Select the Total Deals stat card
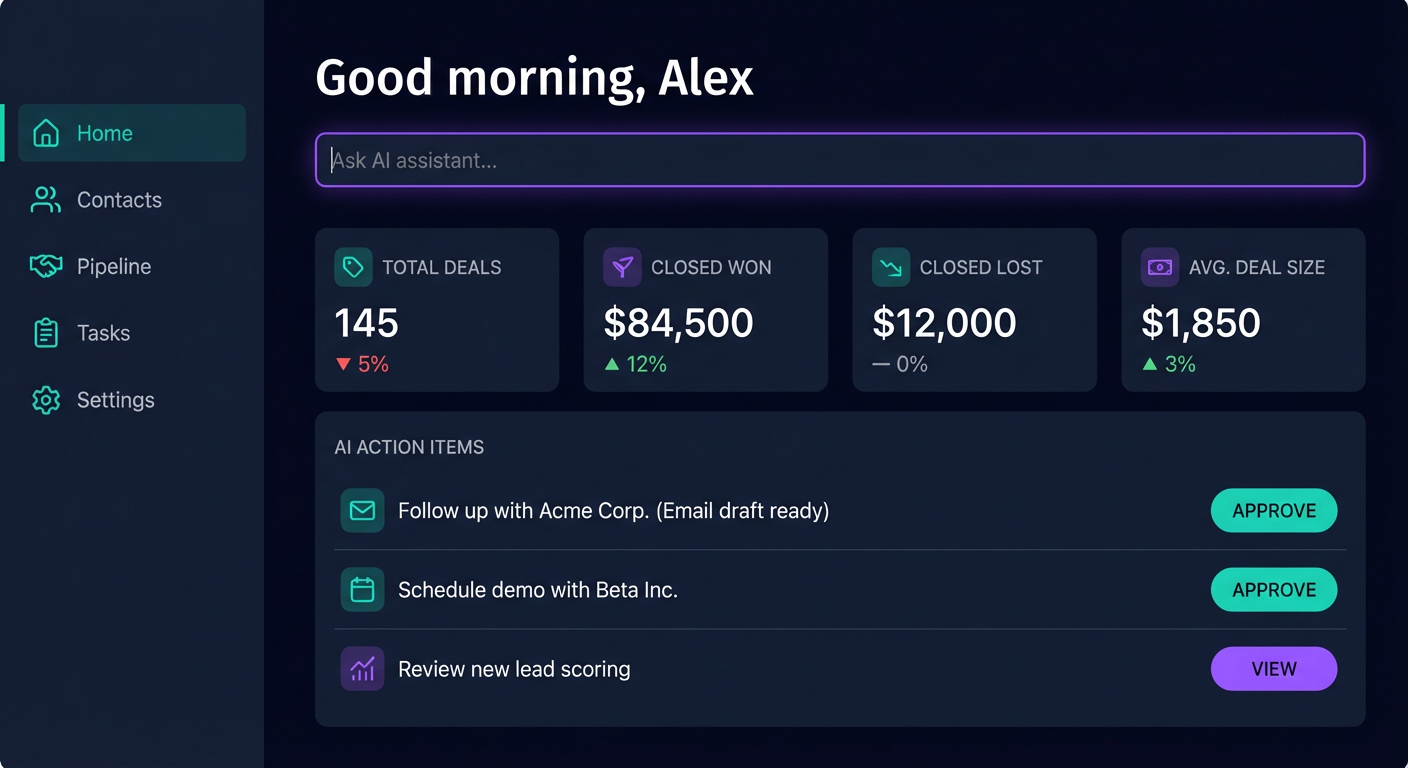The image size is (1408, 768). (437, 309)
